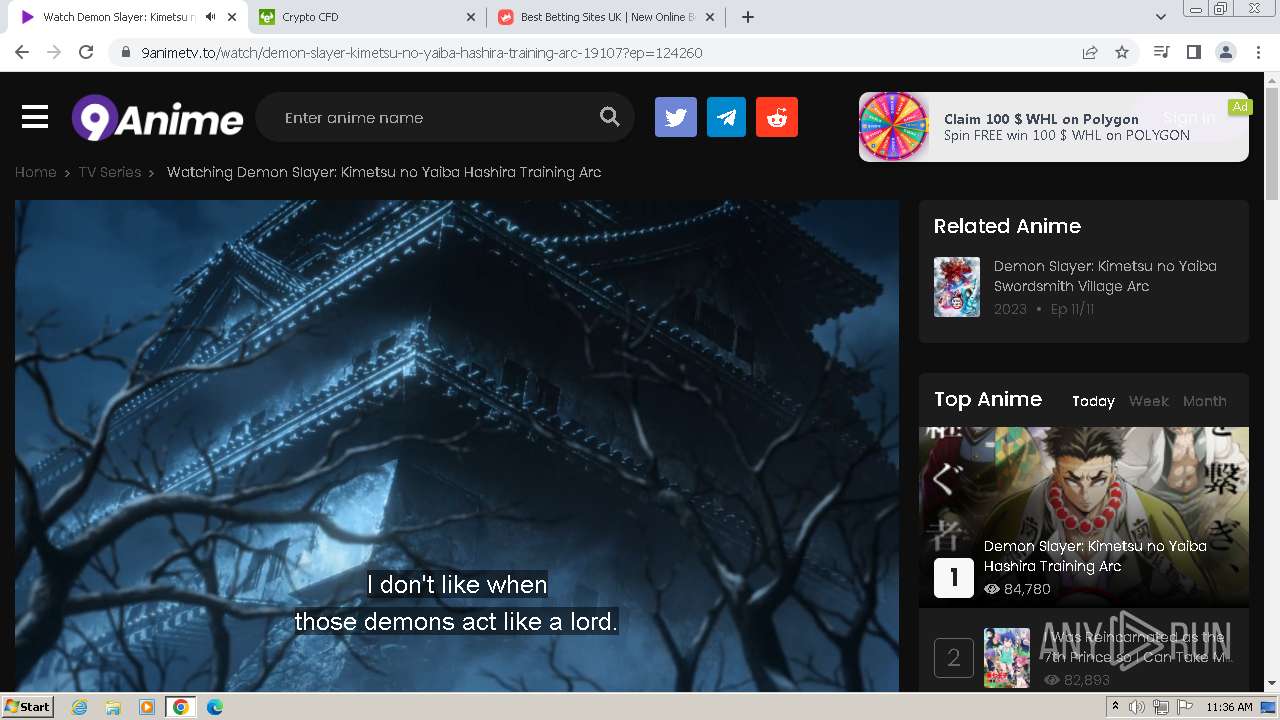The image size is (1280, 720).
Task: Click the share page icon
Action: click(x=1090, y=52)
